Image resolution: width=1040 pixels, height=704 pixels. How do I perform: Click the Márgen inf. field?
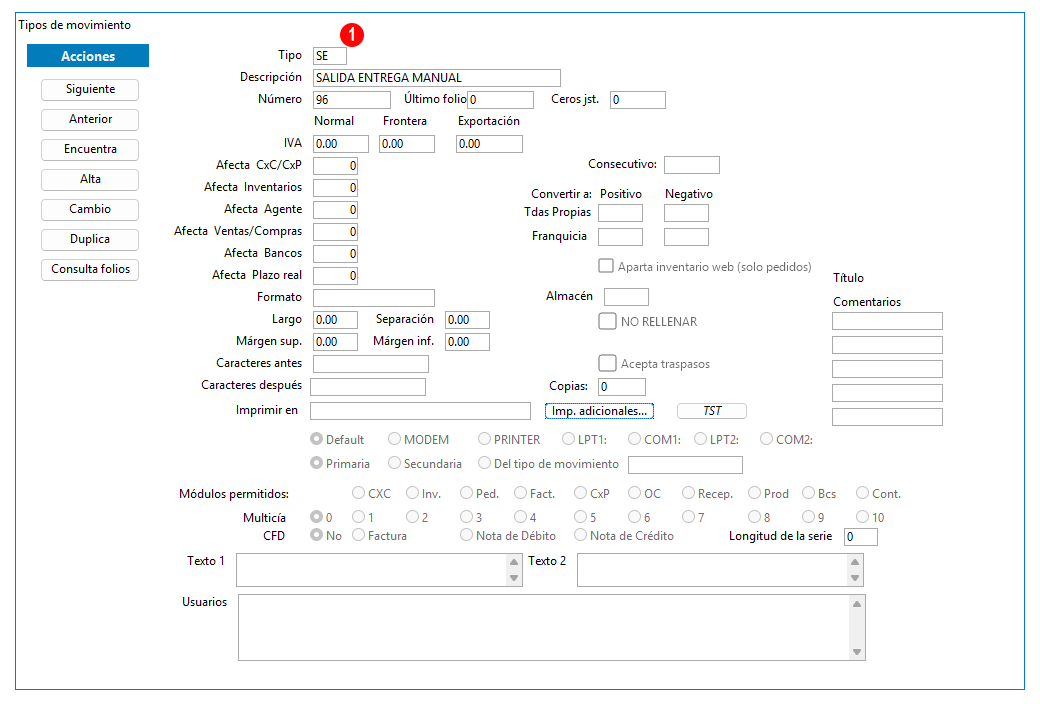[x=467, y=342]
